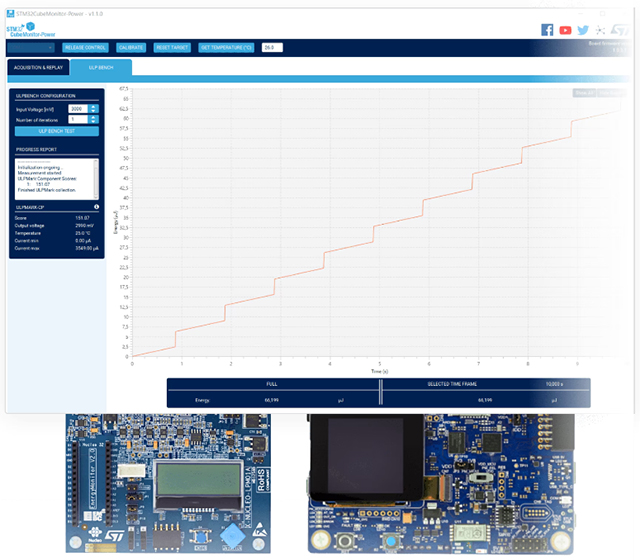This screenshot has width=640, height=560.
Task: Start the ULP Bench Test
Action: click(57, 131)
